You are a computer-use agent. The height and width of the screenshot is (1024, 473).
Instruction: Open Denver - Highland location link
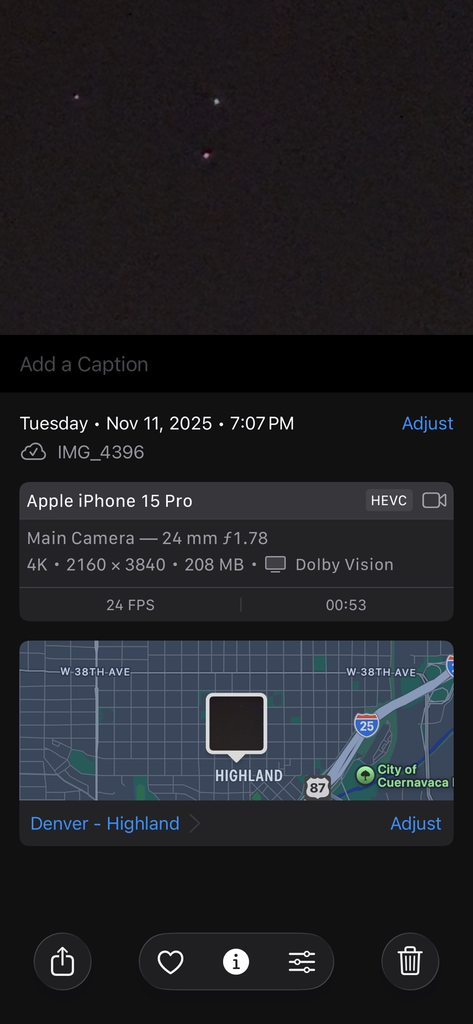(105, 824)
